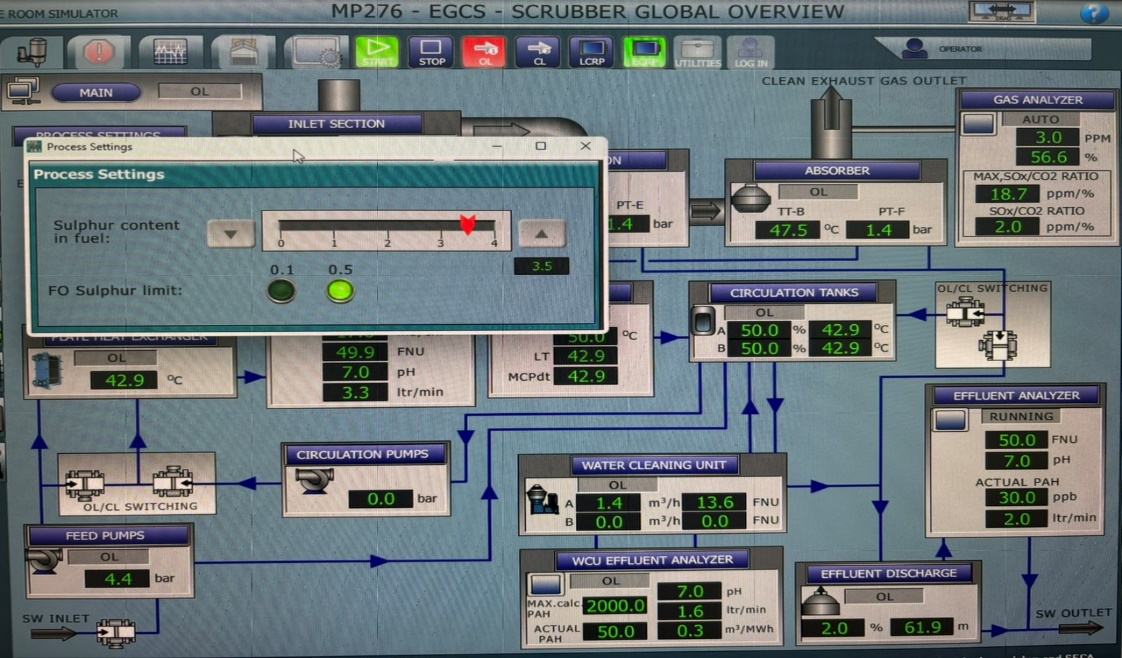Open the UTILITIES menu
Viewport: 1122px width, 658px height.
click(x=697, y=52)
